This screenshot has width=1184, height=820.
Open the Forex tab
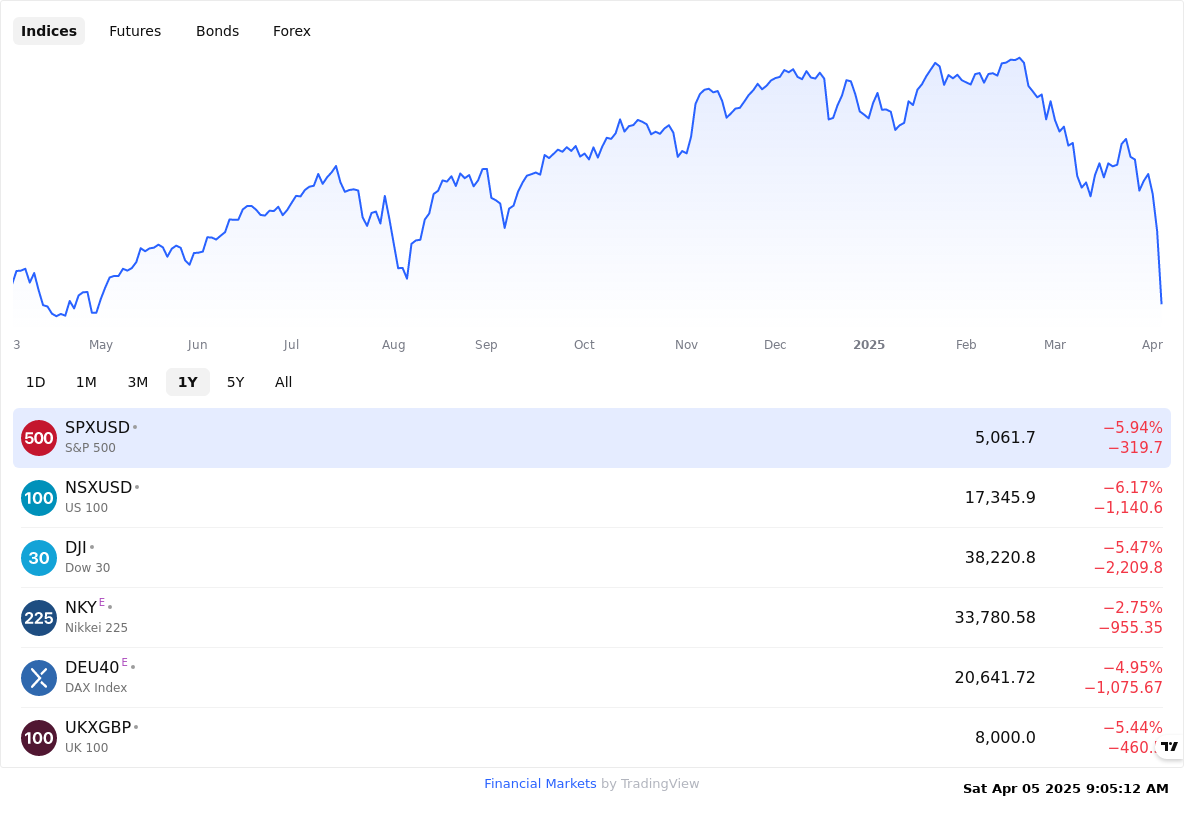coord(291,31)
